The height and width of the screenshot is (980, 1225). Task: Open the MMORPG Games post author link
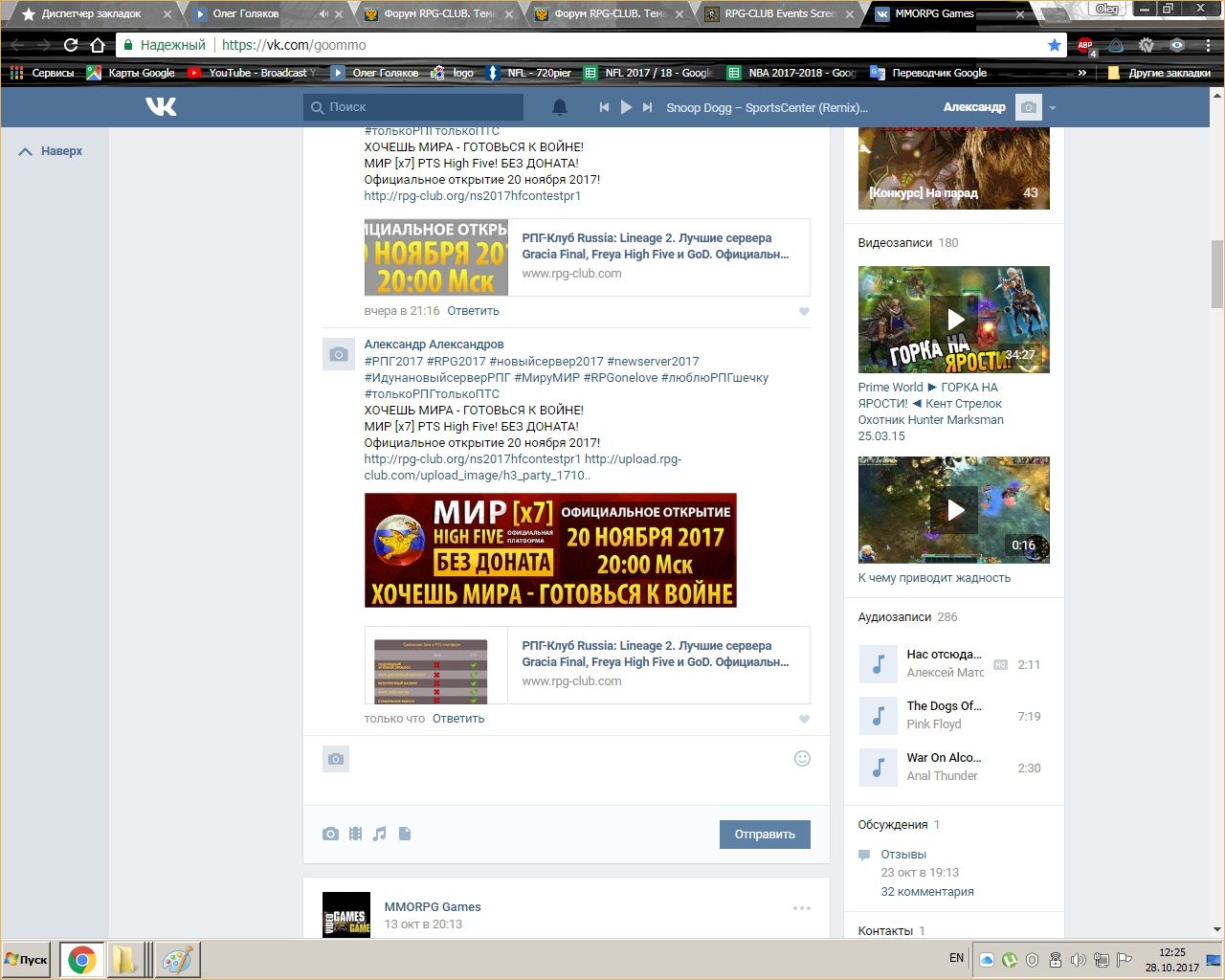pos(433,907)
